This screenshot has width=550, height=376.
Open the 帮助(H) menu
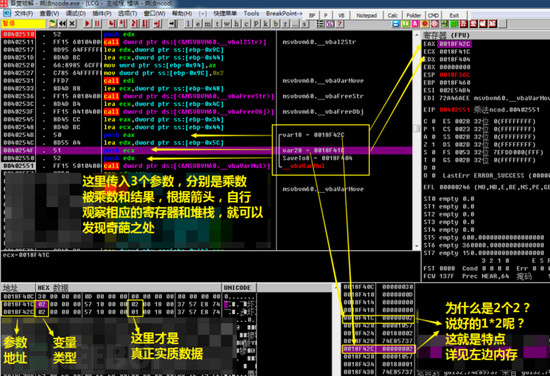tap(182, 14)
